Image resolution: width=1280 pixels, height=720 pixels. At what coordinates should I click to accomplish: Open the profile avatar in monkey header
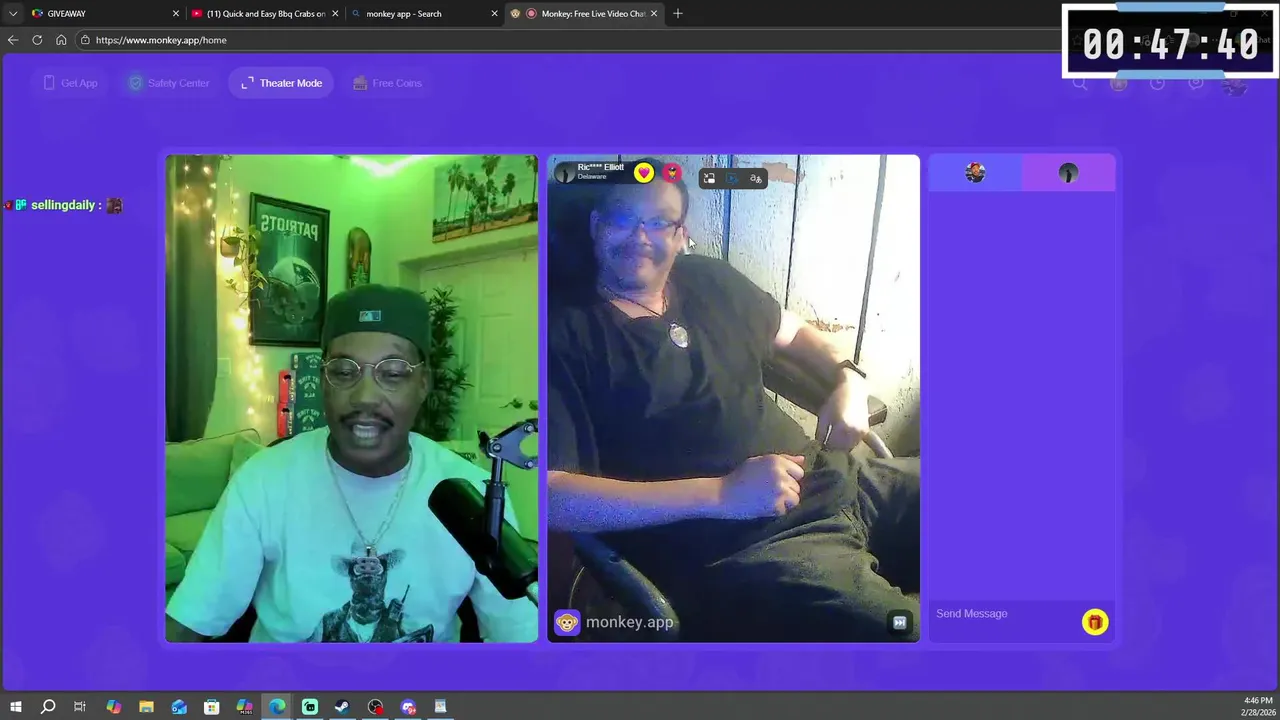click(1236, 84)
